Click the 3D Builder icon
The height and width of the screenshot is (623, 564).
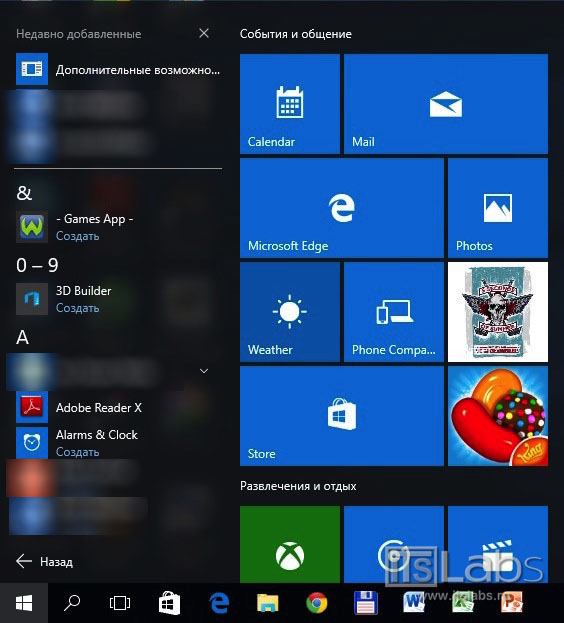[32, 299]
